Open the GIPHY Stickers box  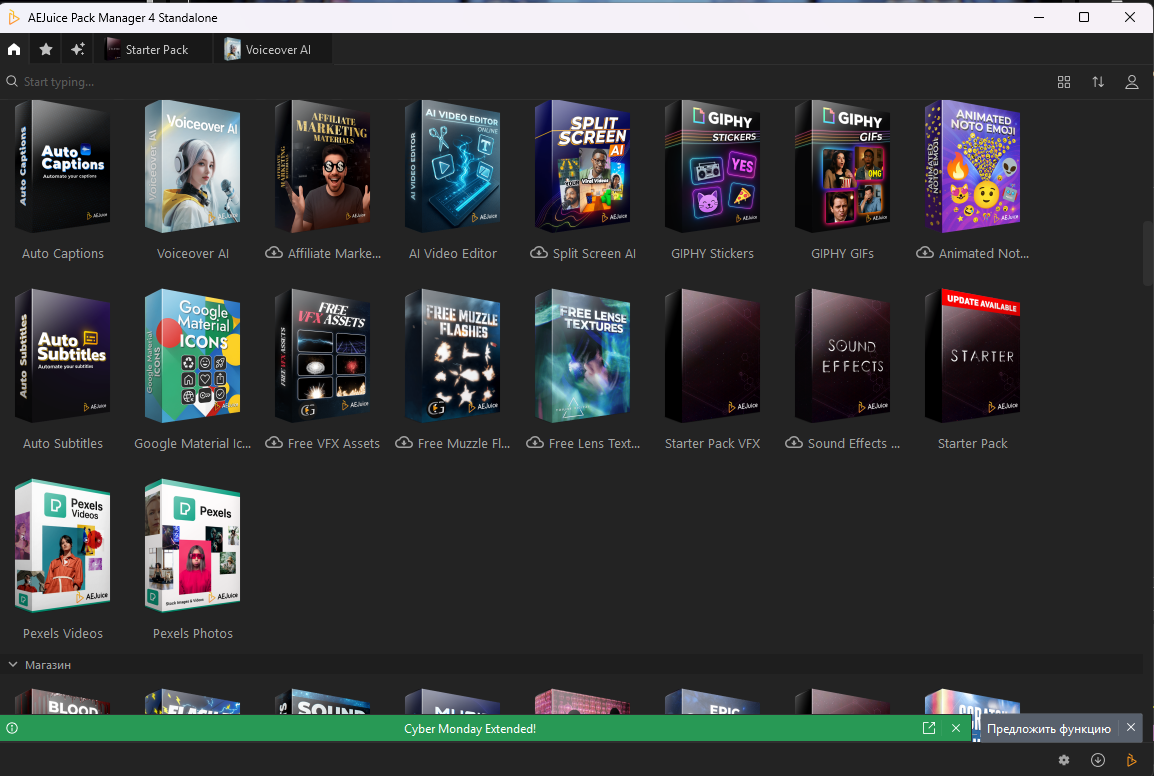[x=712, y=166]
